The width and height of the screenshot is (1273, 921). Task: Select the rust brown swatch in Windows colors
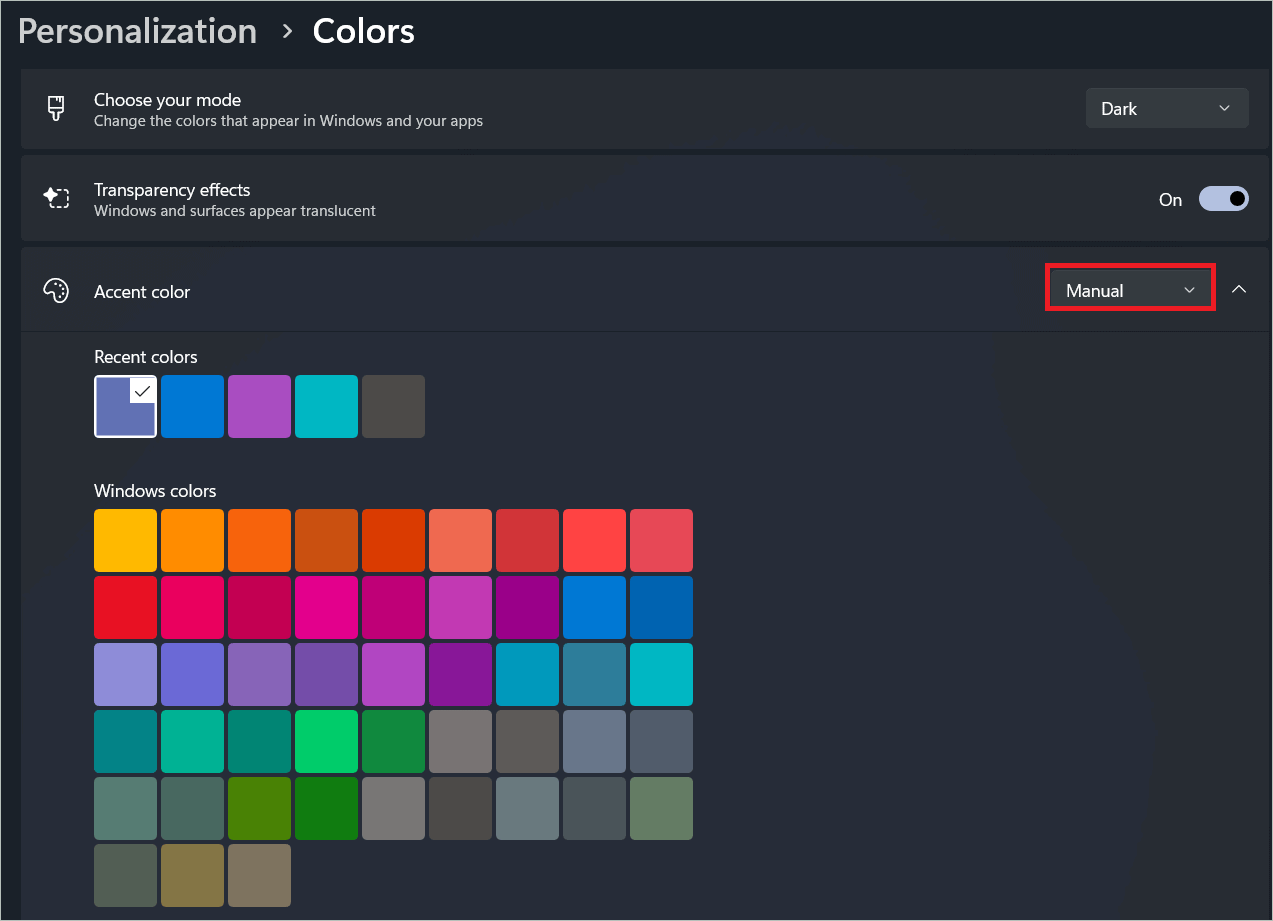(326, 540)
